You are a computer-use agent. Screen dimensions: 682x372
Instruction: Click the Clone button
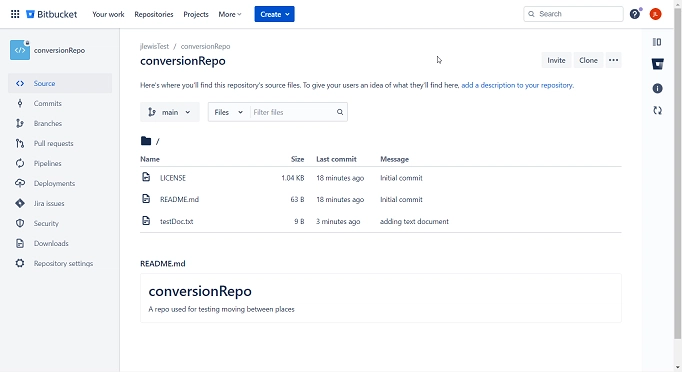pyautogui.click(x=588, y=60)
